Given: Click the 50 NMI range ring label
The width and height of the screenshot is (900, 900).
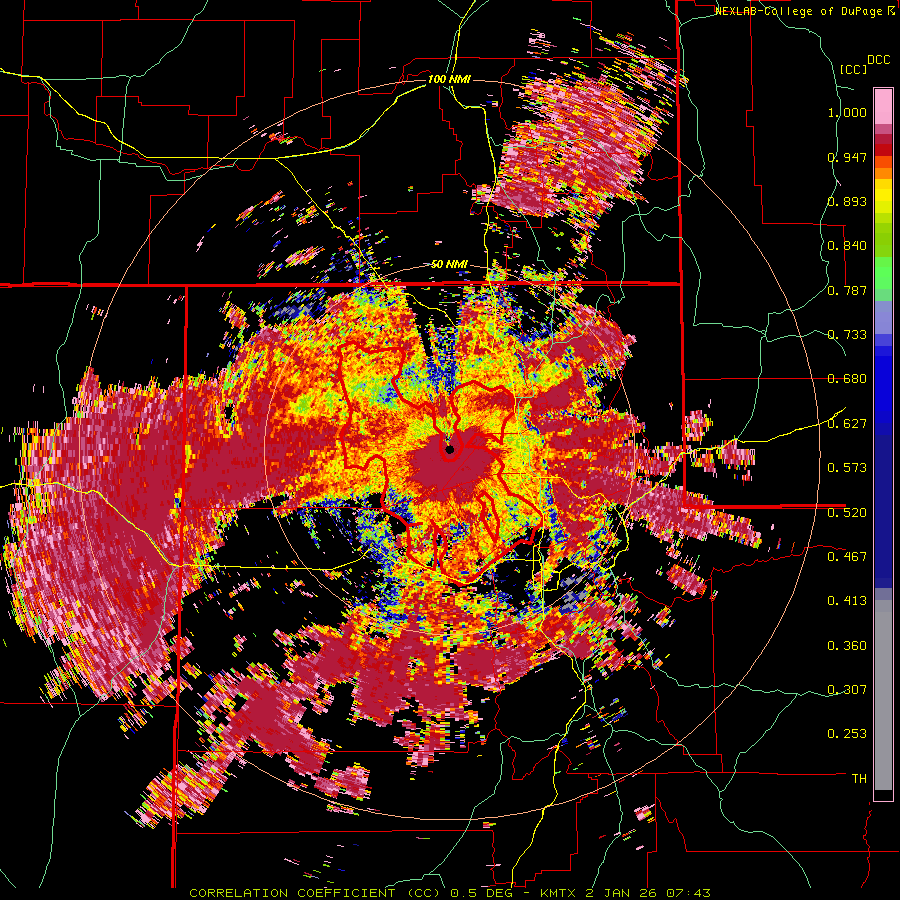Looking at the screenshot, I should pyautogui.click(x=449, y=265).
